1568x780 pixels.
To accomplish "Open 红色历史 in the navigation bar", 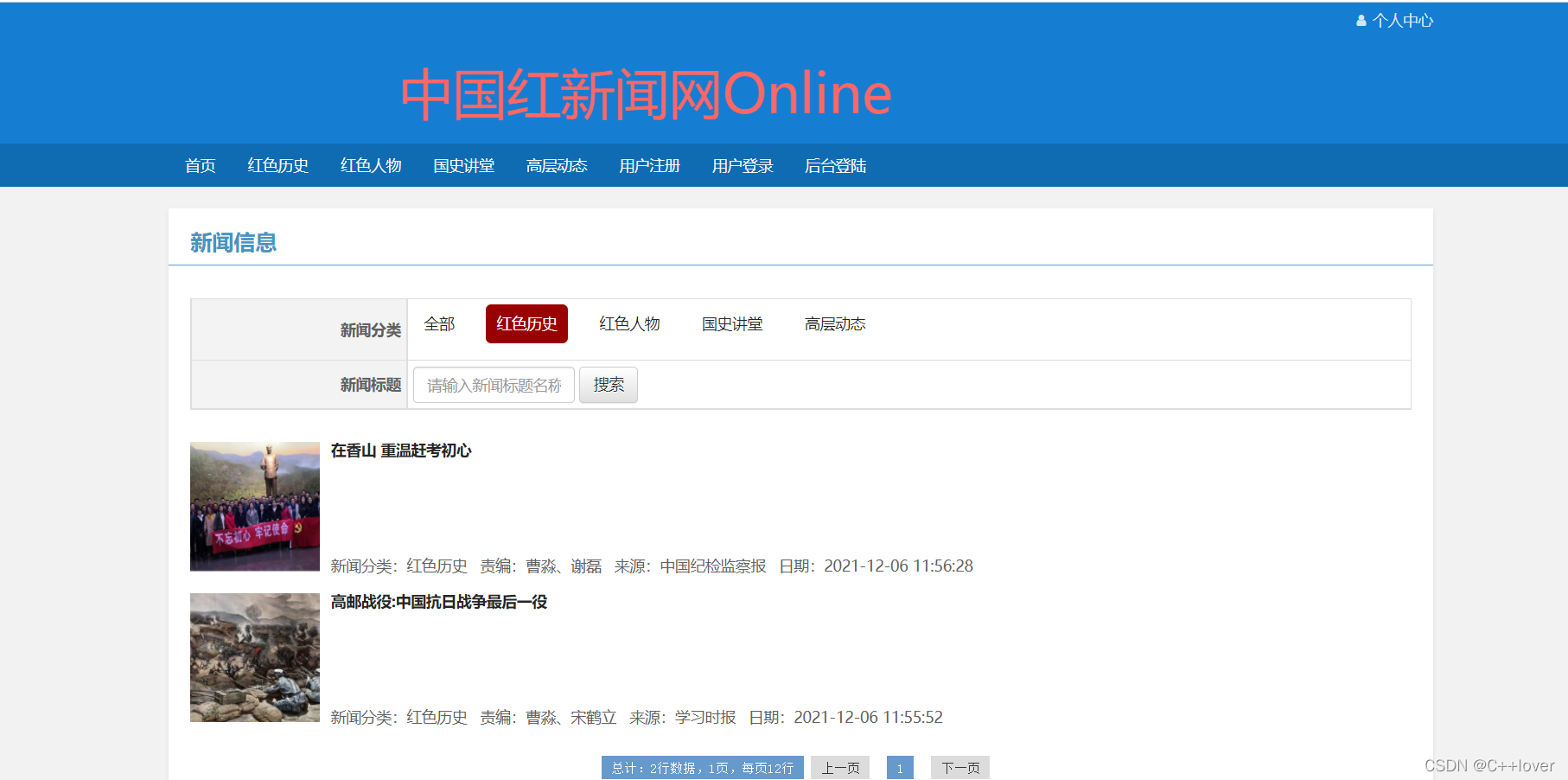I will [x=278, y=165].
